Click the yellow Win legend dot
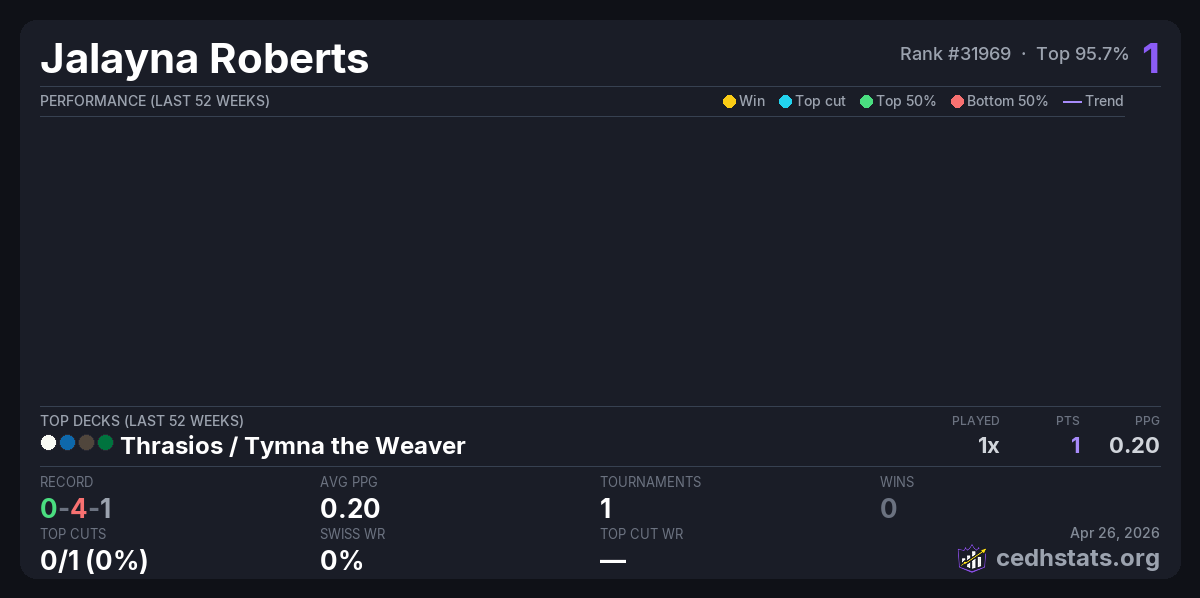The height and width of the screenshot is (598, 1200). [729, 101]
